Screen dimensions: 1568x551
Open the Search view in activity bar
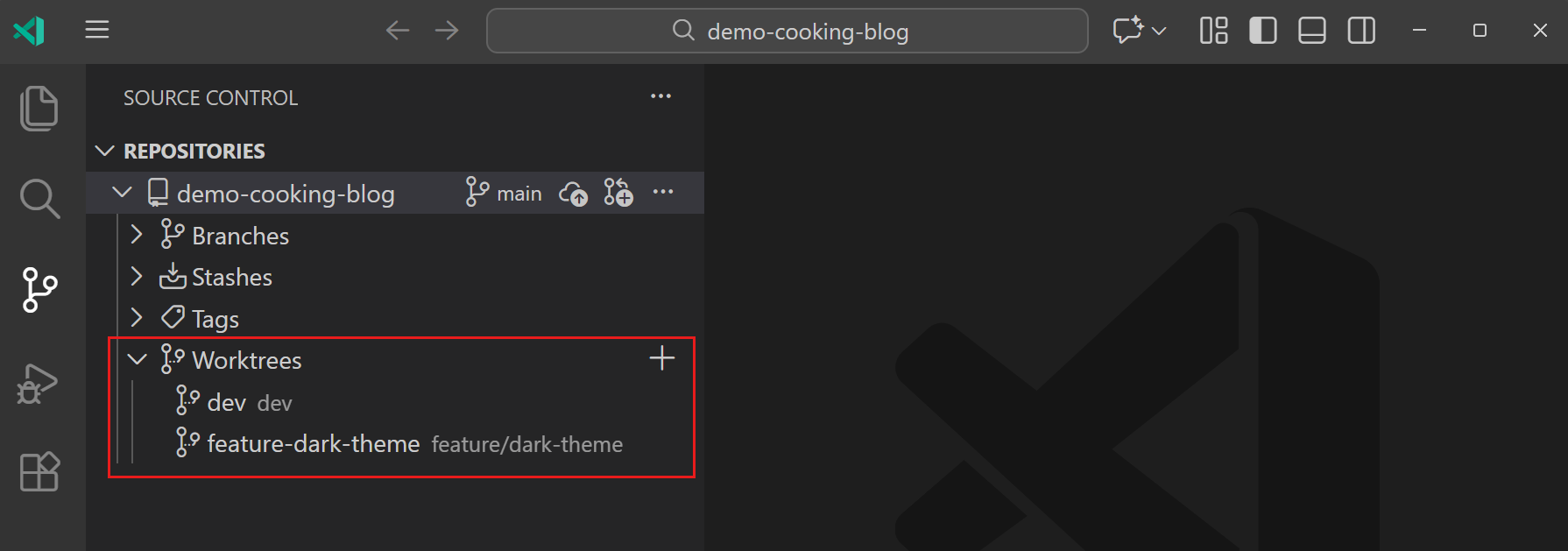point(39,198)
